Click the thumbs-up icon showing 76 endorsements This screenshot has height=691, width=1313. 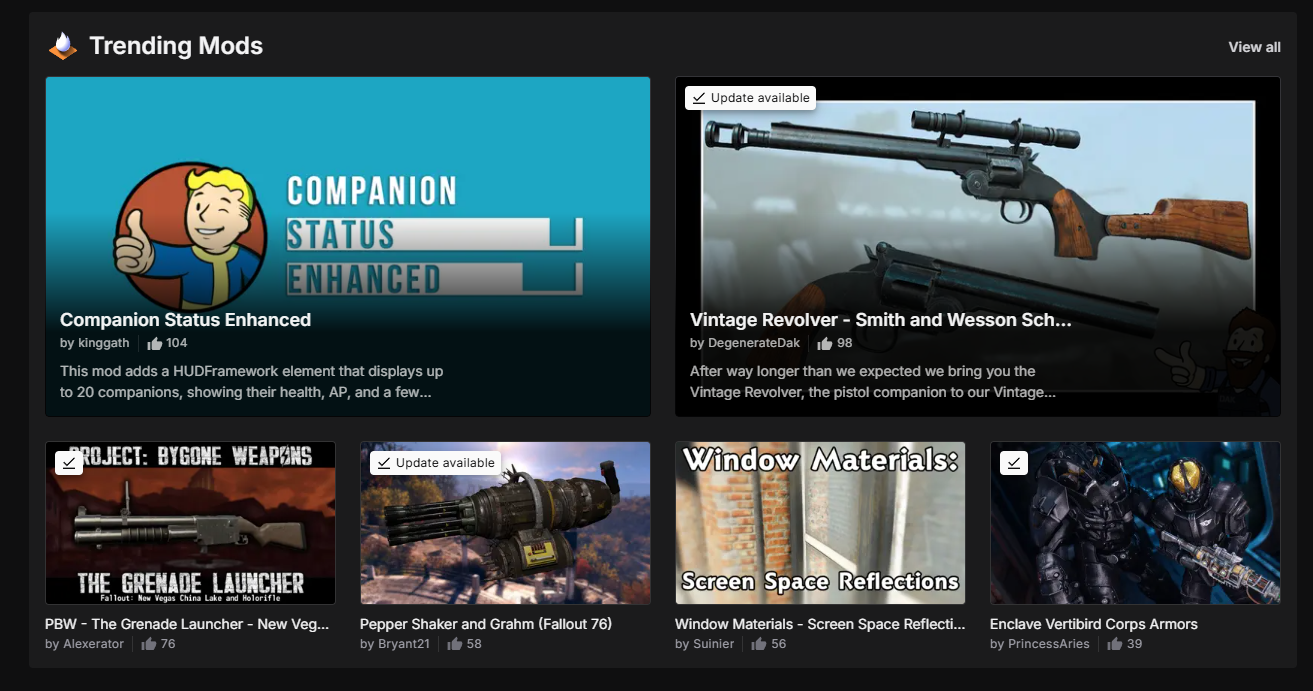coord(149,644)
